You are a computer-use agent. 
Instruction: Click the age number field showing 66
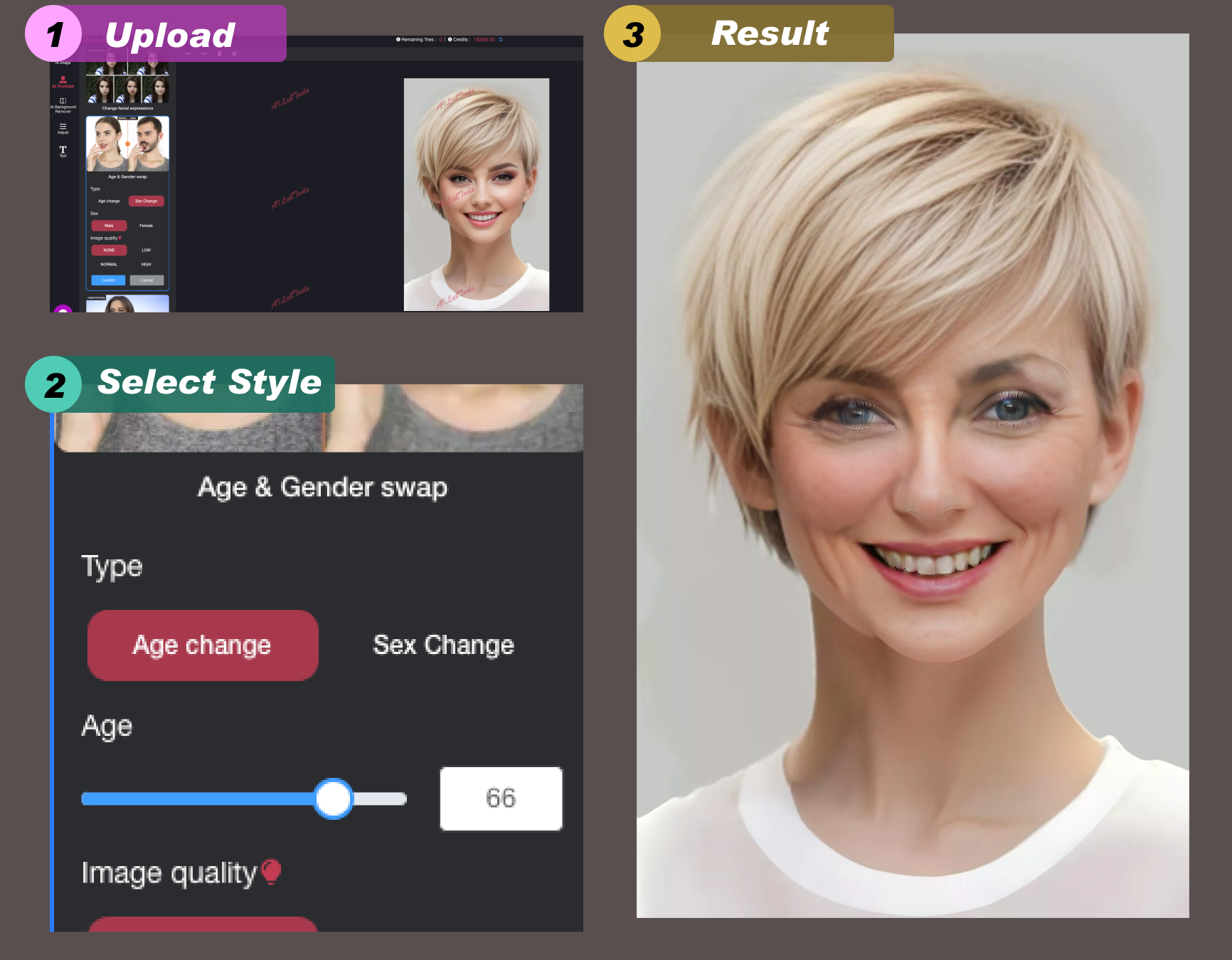coord(501,798)
